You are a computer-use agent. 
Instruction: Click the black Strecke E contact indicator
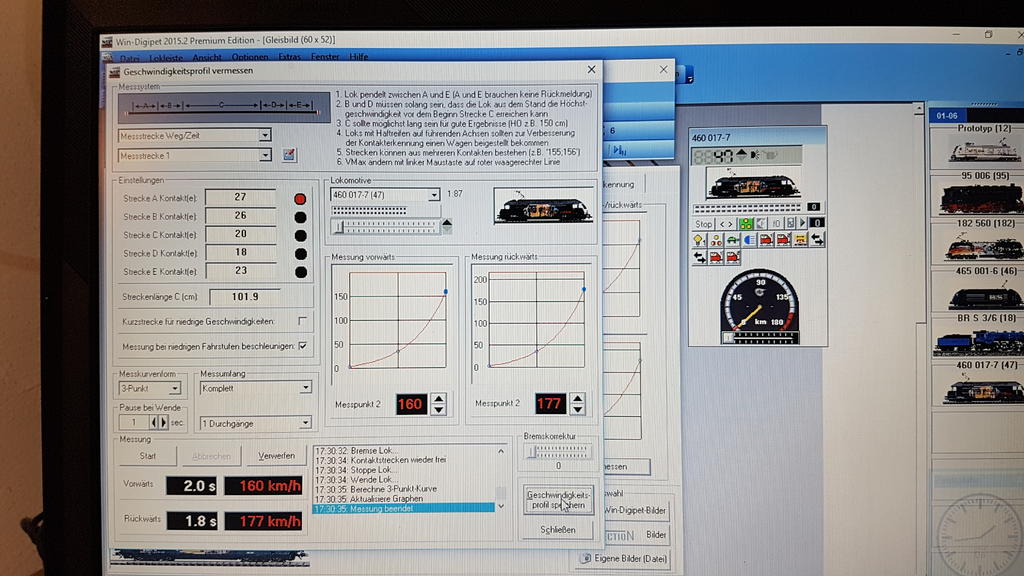pyautogui.click(x=300, y=272)
